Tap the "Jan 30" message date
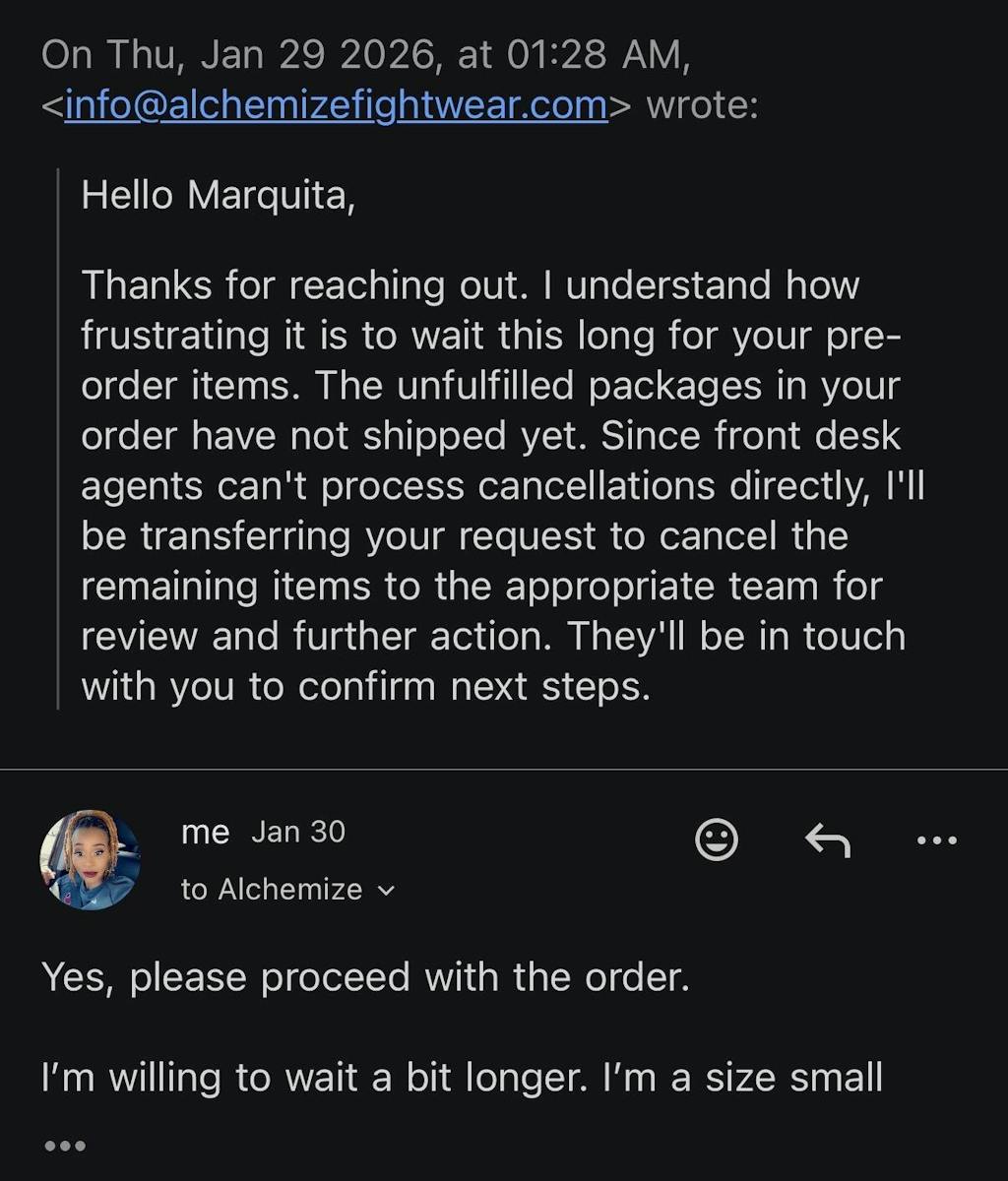Screen dimensions: 1008x1181 [298, 833]
